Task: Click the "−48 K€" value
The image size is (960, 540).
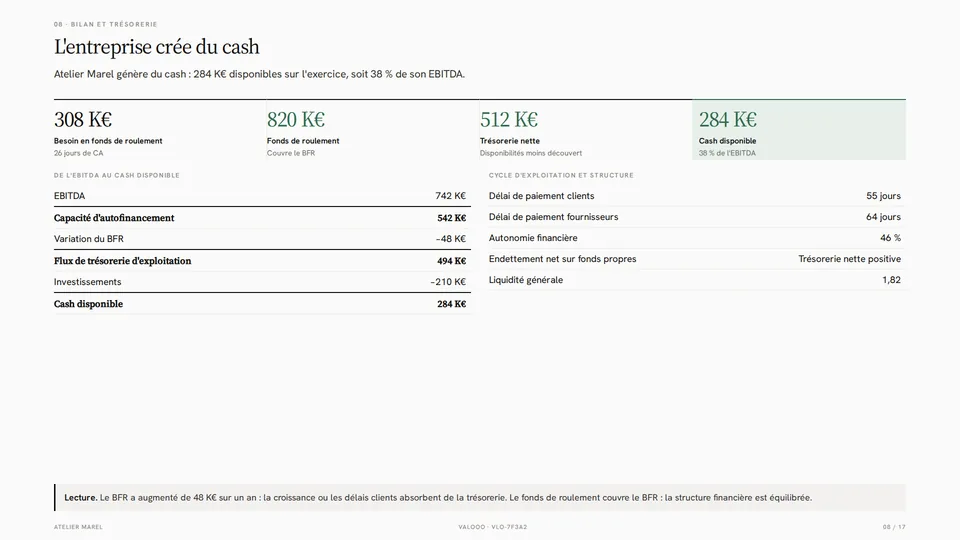Action: [451, 239]
